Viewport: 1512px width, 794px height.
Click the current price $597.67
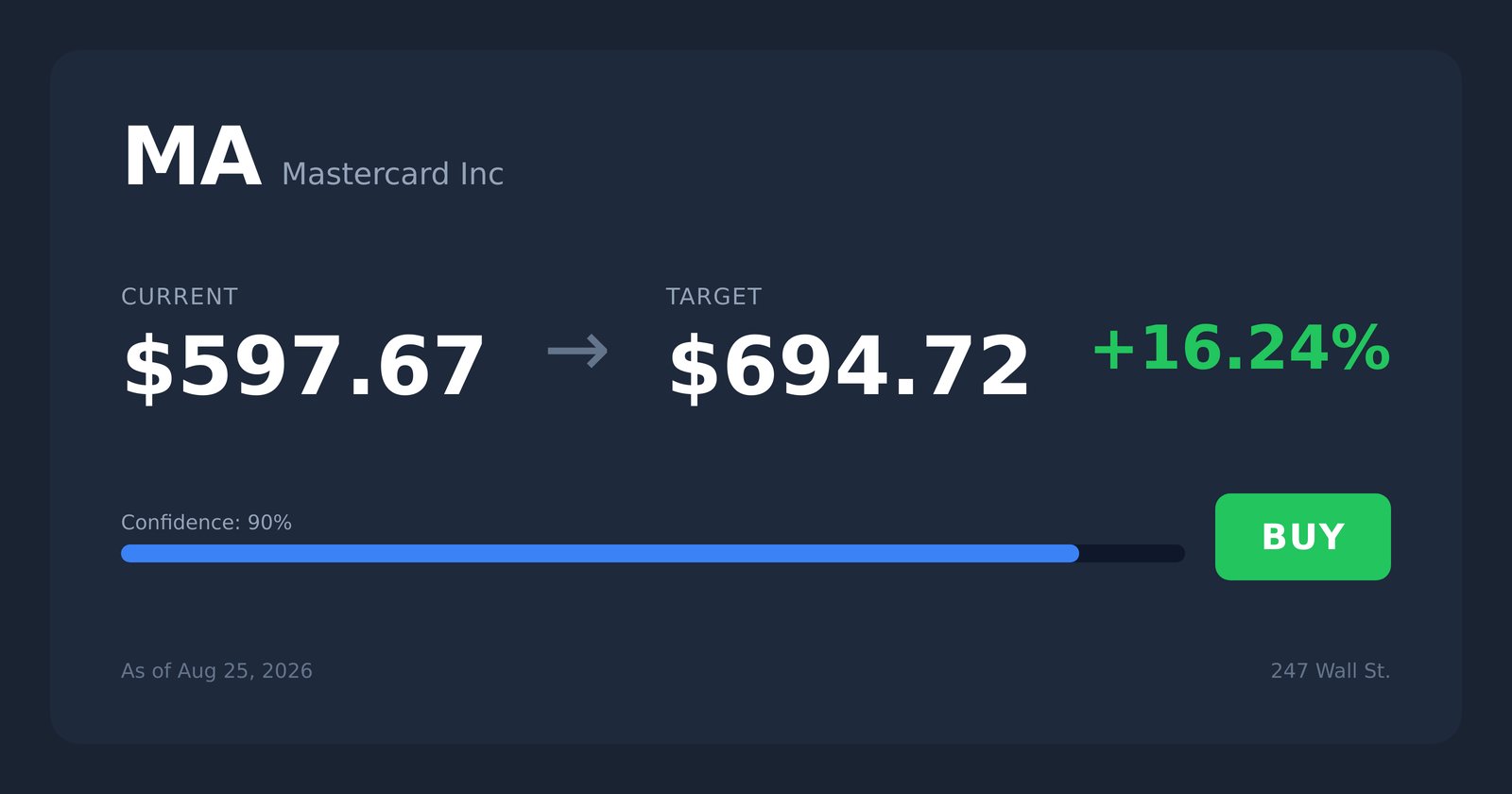[303, 367]
